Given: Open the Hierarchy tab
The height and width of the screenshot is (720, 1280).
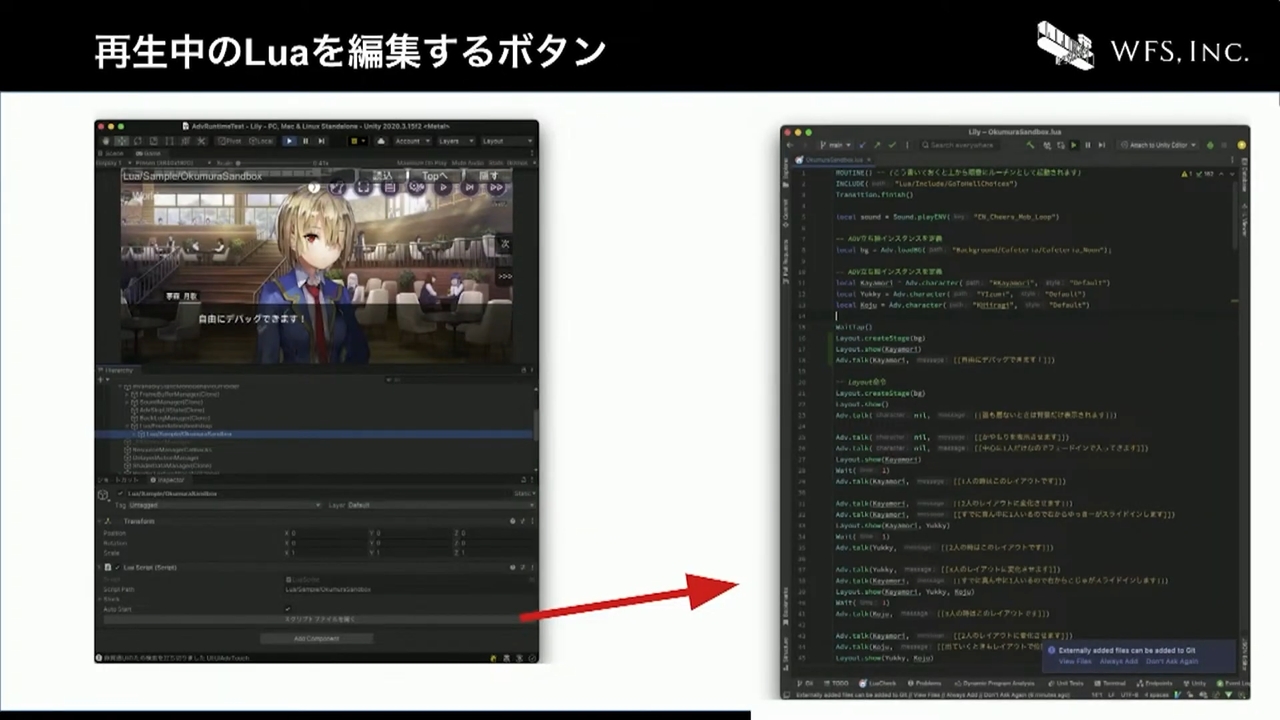Looking at the screenshot, I should coord(117,370).
